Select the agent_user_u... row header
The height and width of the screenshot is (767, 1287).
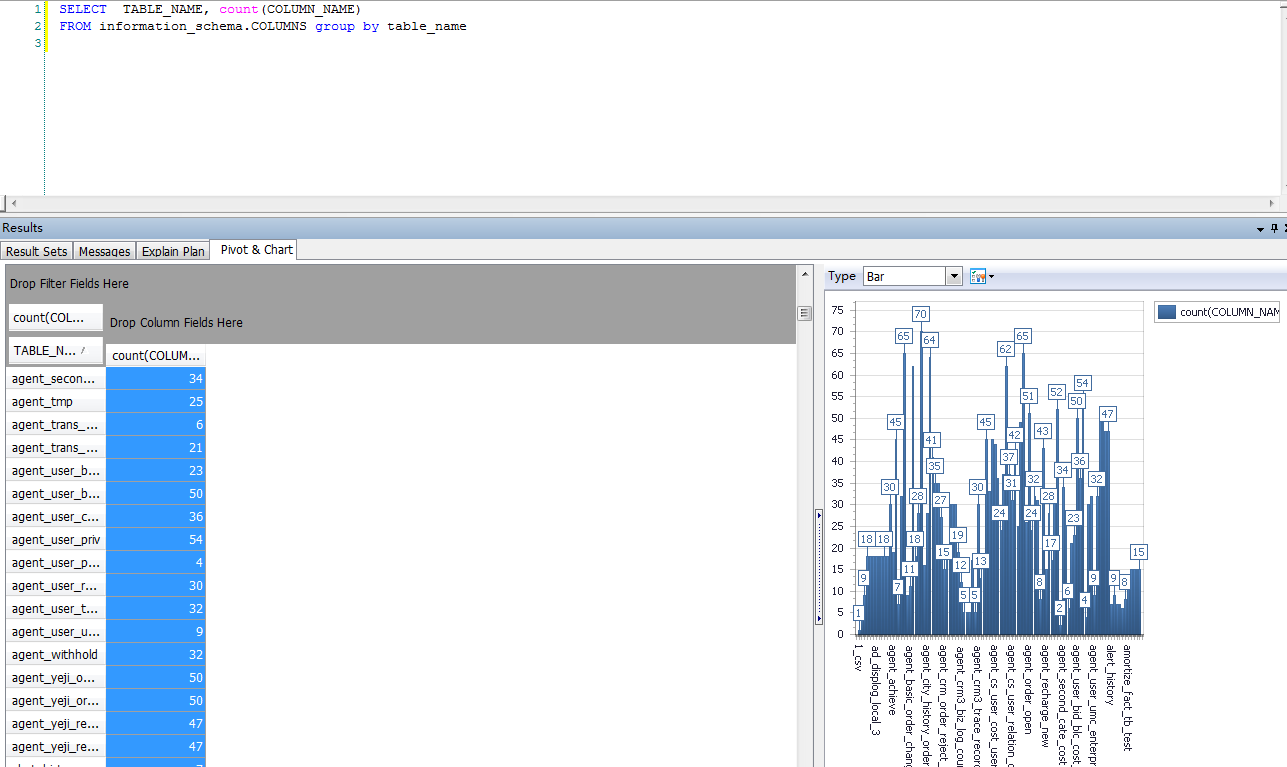point(56,632)
